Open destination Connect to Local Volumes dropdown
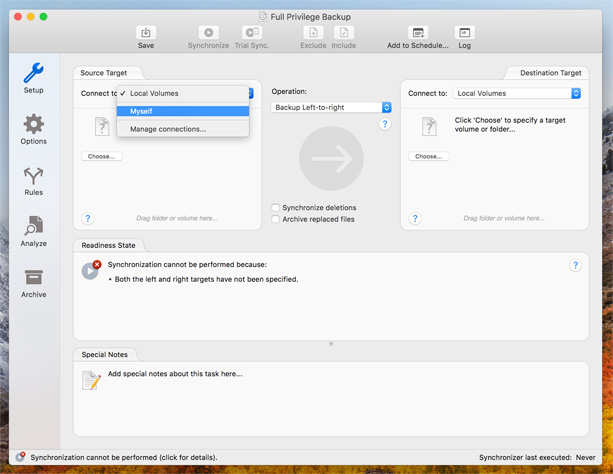 (x=517, y=93)
